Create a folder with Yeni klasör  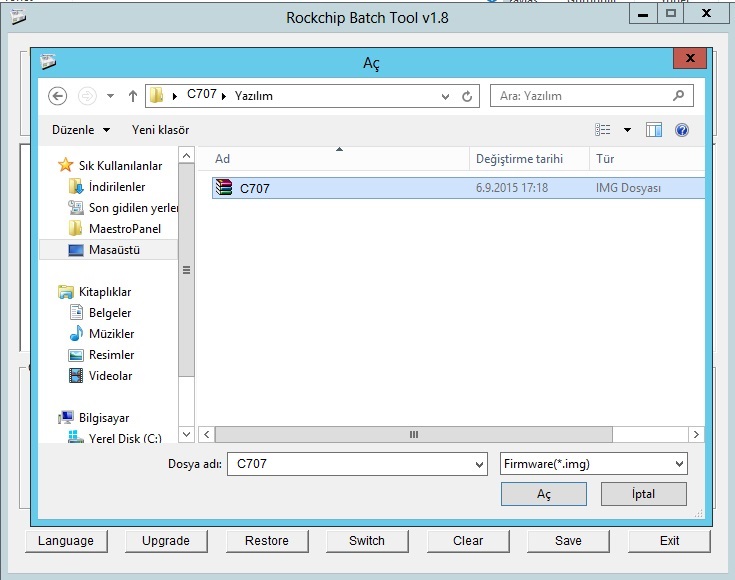click(x=160, y=130)
